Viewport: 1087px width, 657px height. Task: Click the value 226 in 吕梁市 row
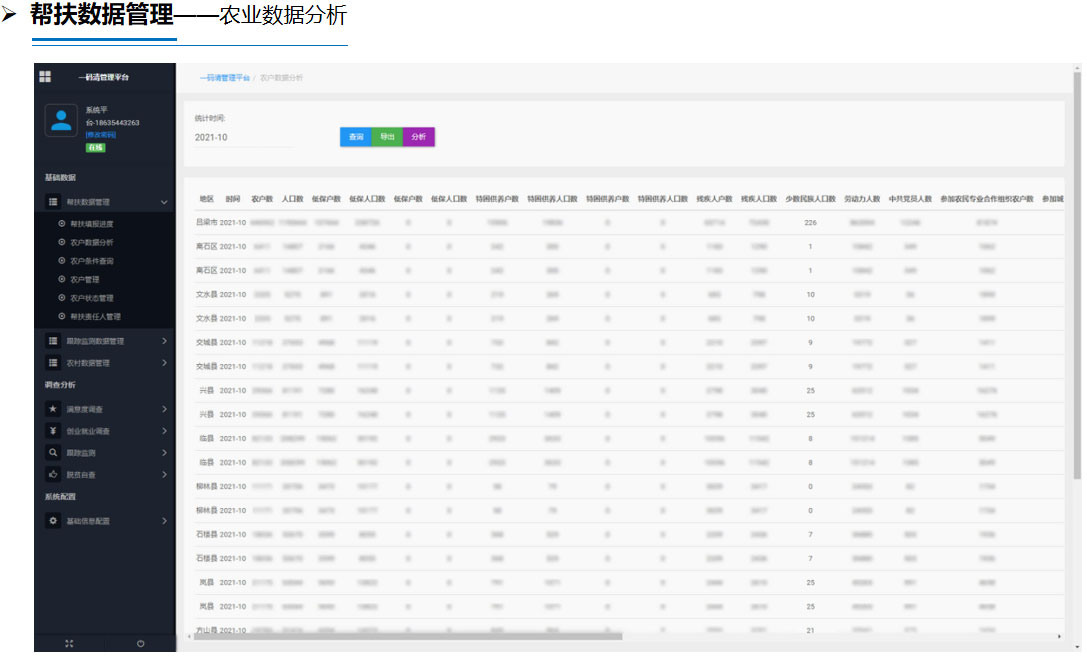(810, 222)
